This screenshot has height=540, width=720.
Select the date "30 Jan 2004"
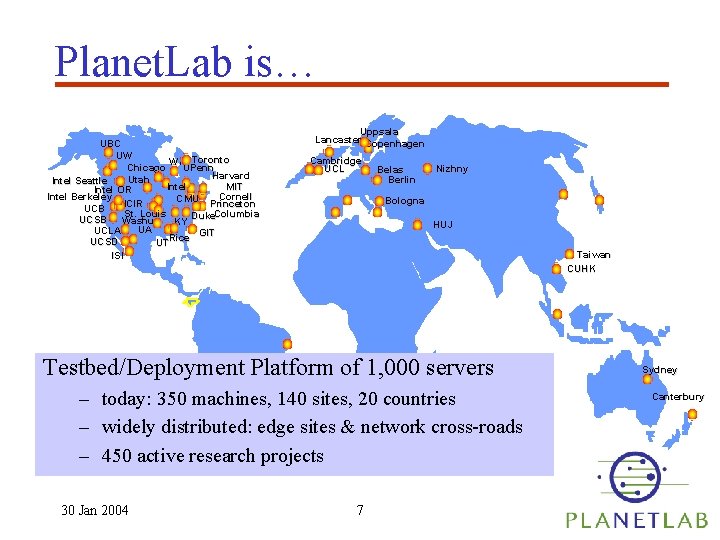[x=95, y=510]
